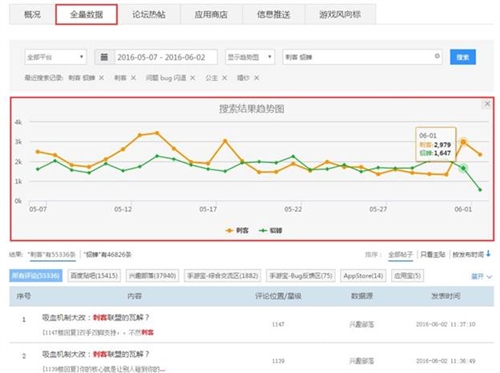Select the 所有评论(55336) filter
This screenshot has height=373, width=500.
[36, 276]
